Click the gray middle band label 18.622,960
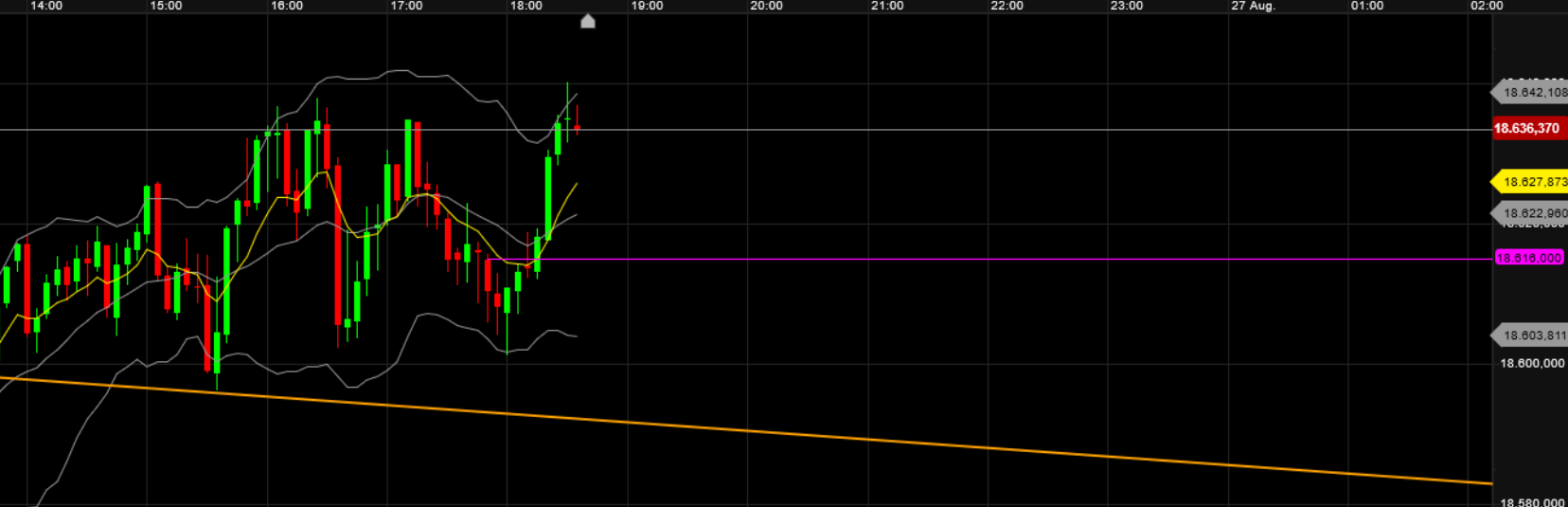 [x=1529, y=213]
